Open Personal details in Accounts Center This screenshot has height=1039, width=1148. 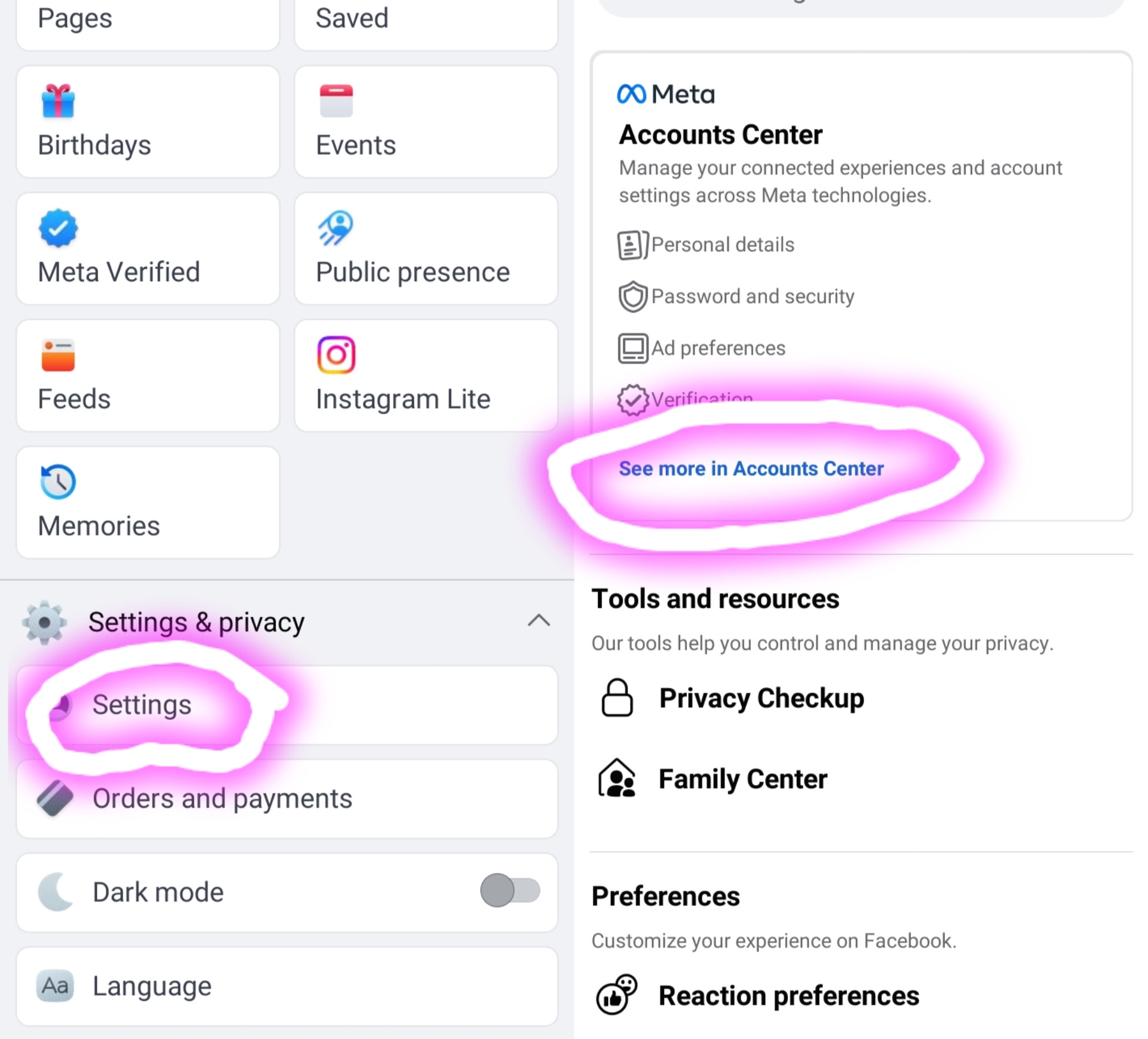tap(722, 245)
